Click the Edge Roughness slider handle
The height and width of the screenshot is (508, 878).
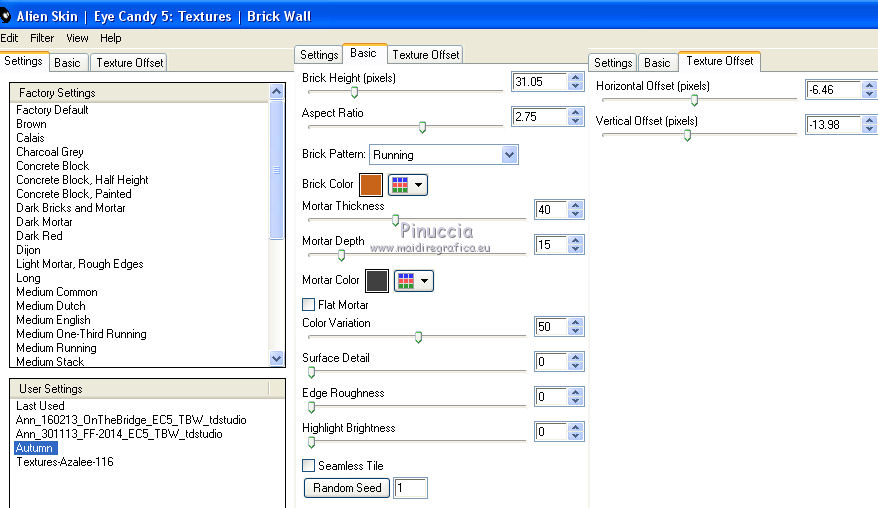(x=311, y=407)
